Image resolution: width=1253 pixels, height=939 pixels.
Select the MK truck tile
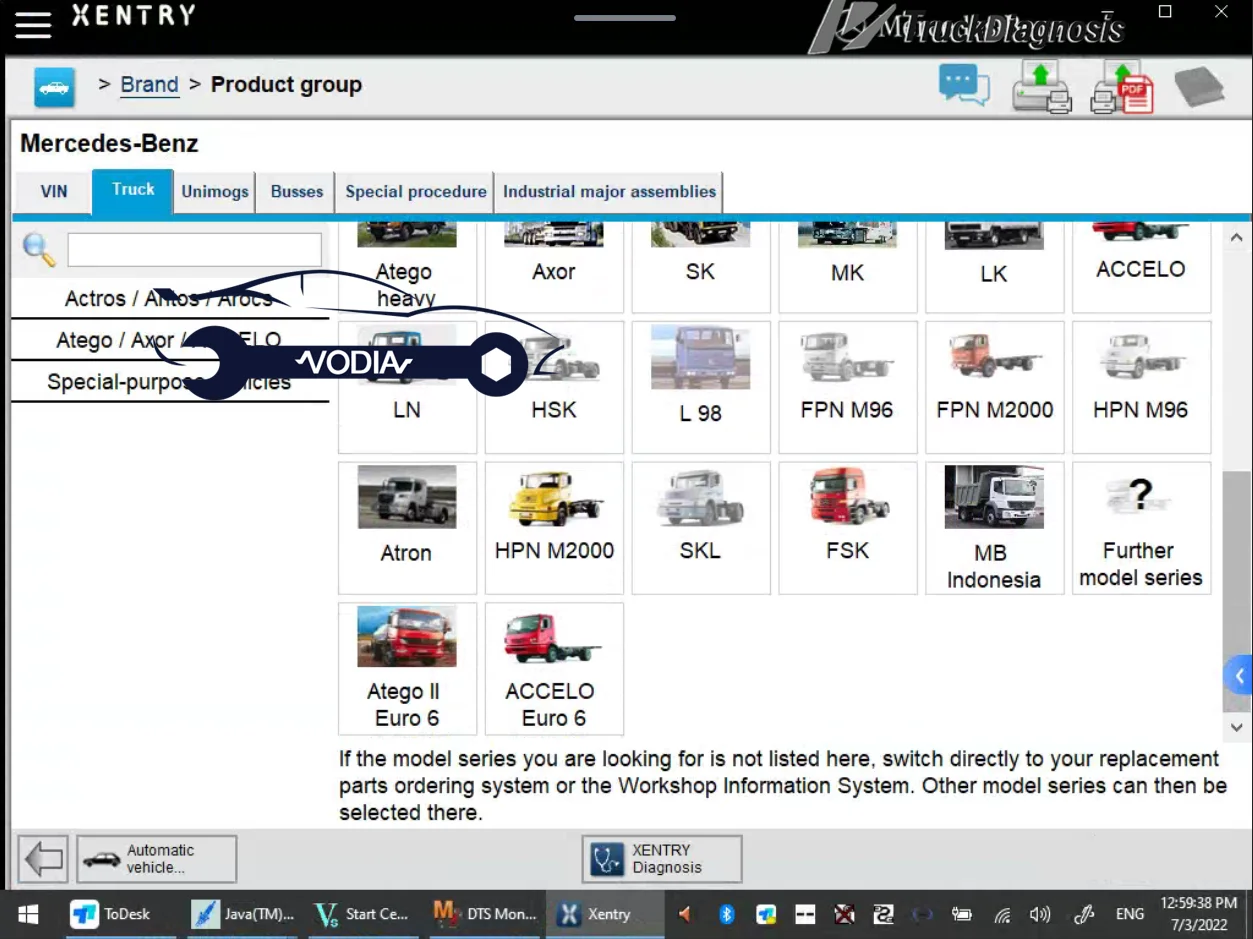click(847, 267)
